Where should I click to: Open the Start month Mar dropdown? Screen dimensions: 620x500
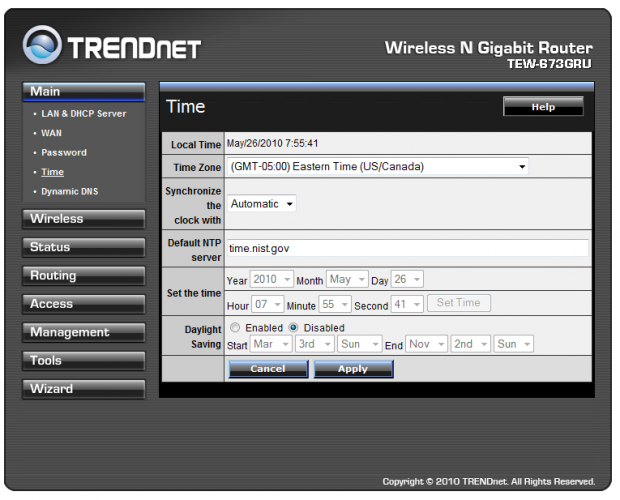271,344
